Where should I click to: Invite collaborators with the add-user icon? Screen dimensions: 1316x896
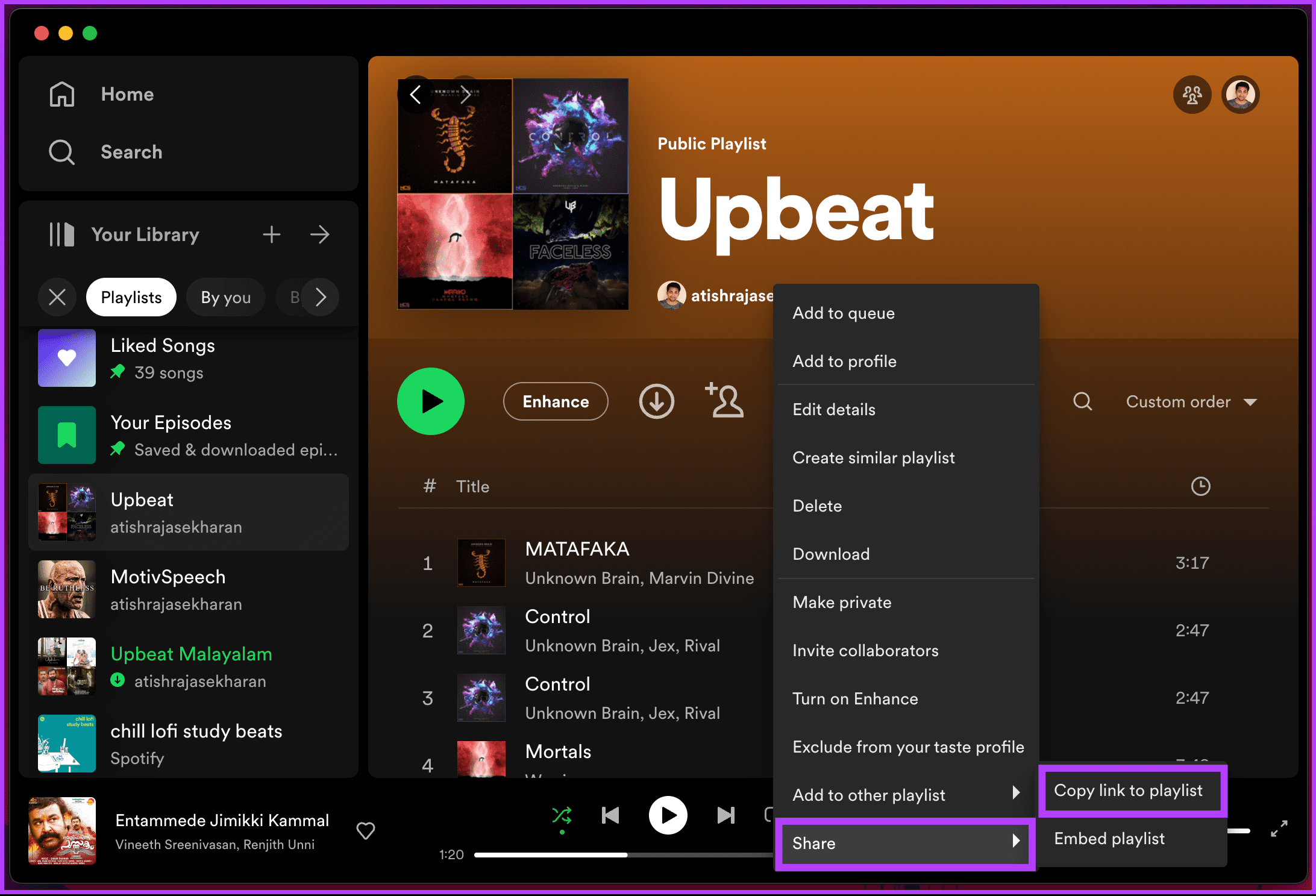[x=724, y=400]
